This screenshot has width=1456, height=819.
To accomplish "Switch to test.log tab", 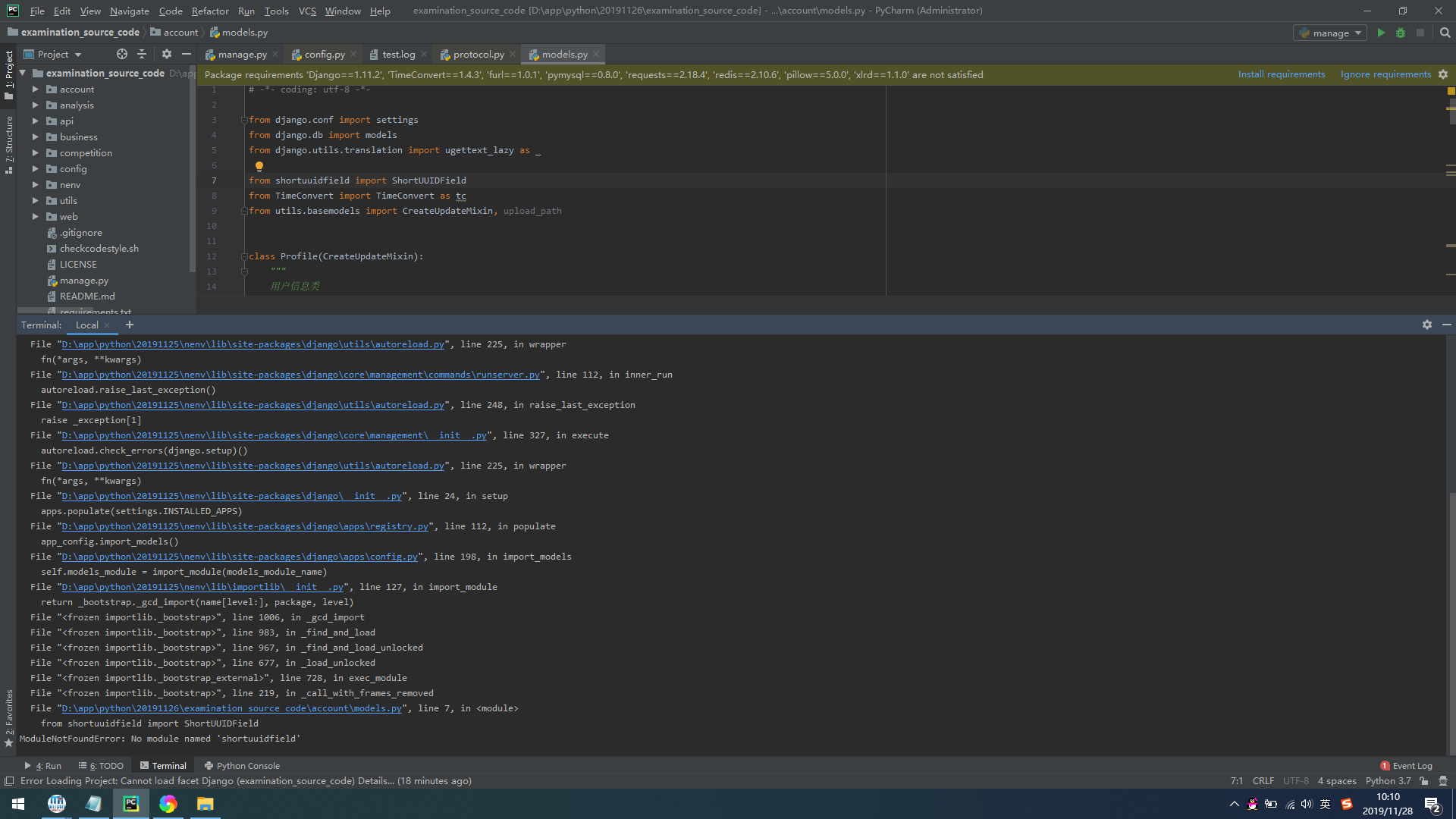I will click(398, 55).
